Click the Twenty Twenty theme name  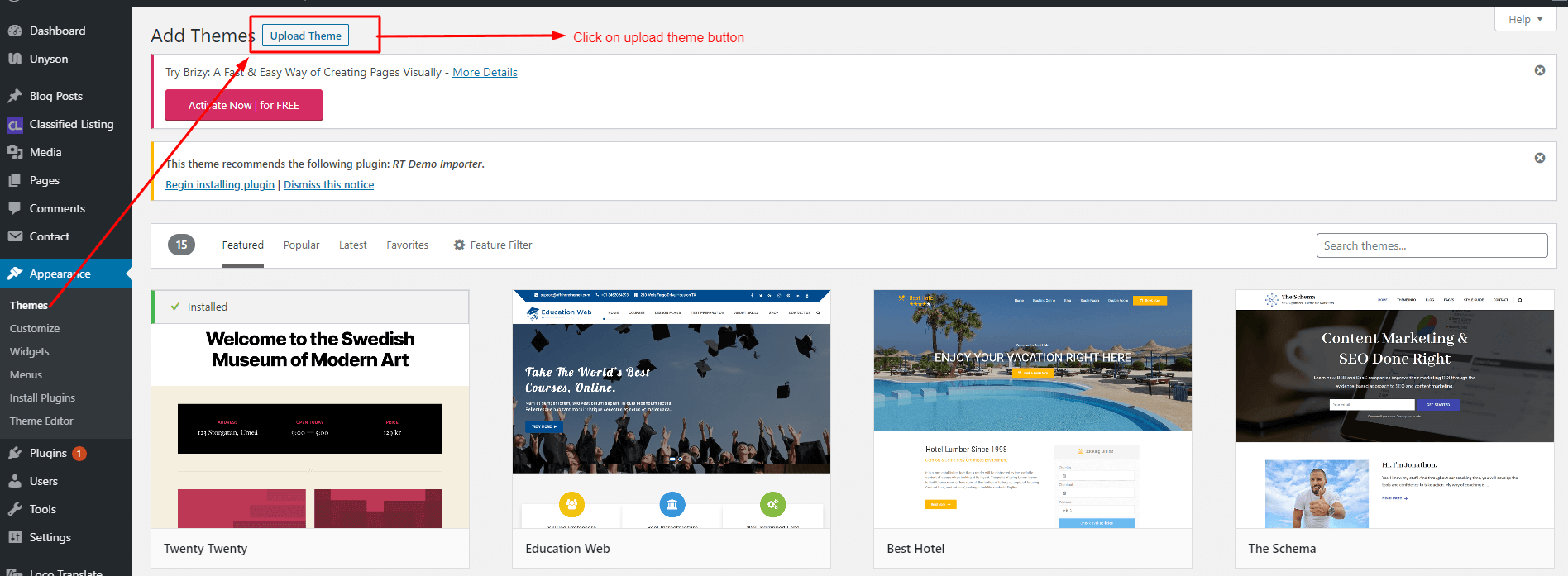[205, 549]
